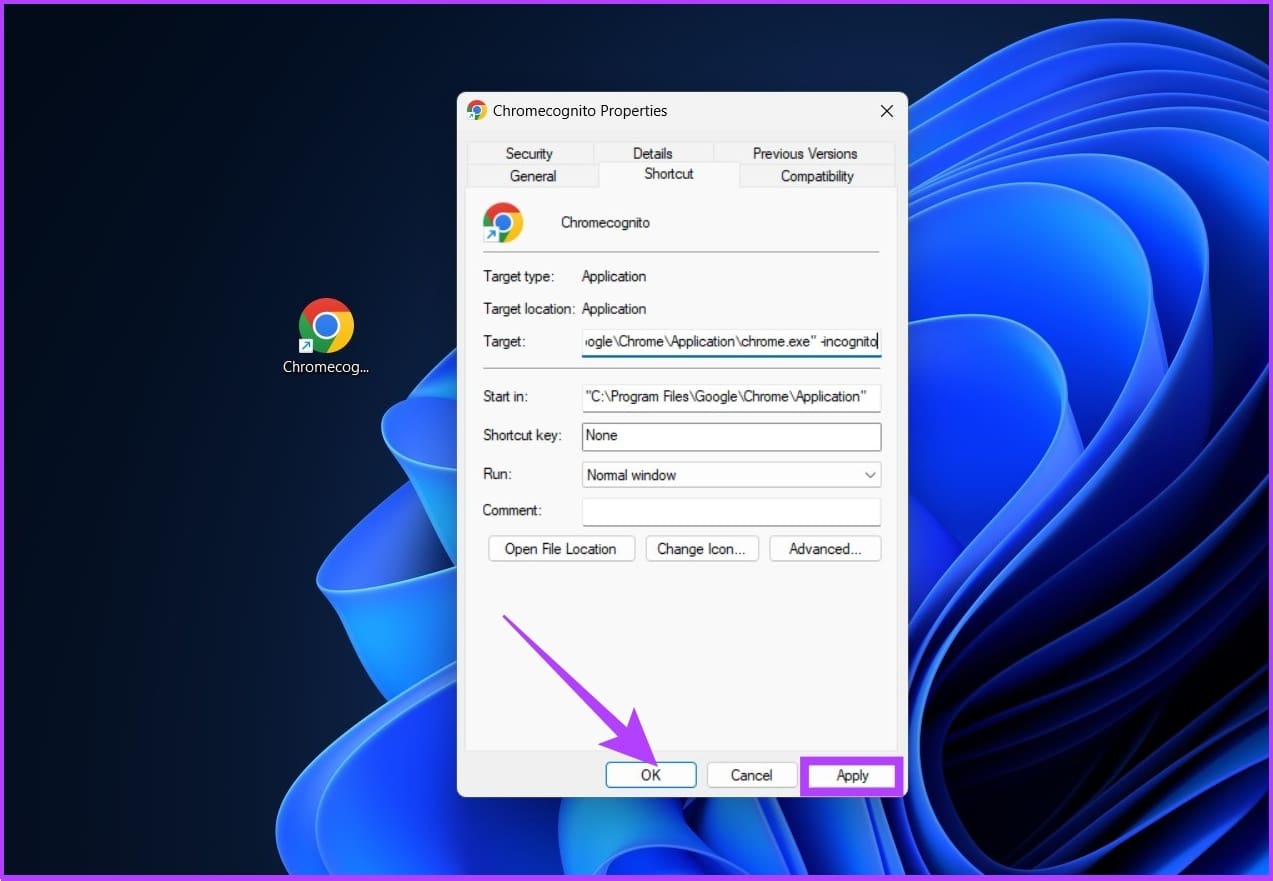Click the Apply button
1273x881 pixels.
[852, 775]
